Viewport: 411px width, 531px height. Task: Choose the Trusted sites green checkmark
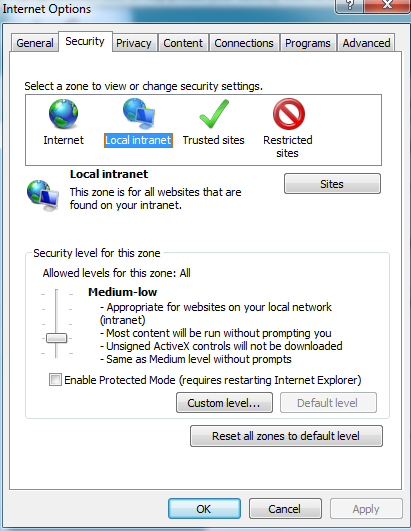[214, 114]
